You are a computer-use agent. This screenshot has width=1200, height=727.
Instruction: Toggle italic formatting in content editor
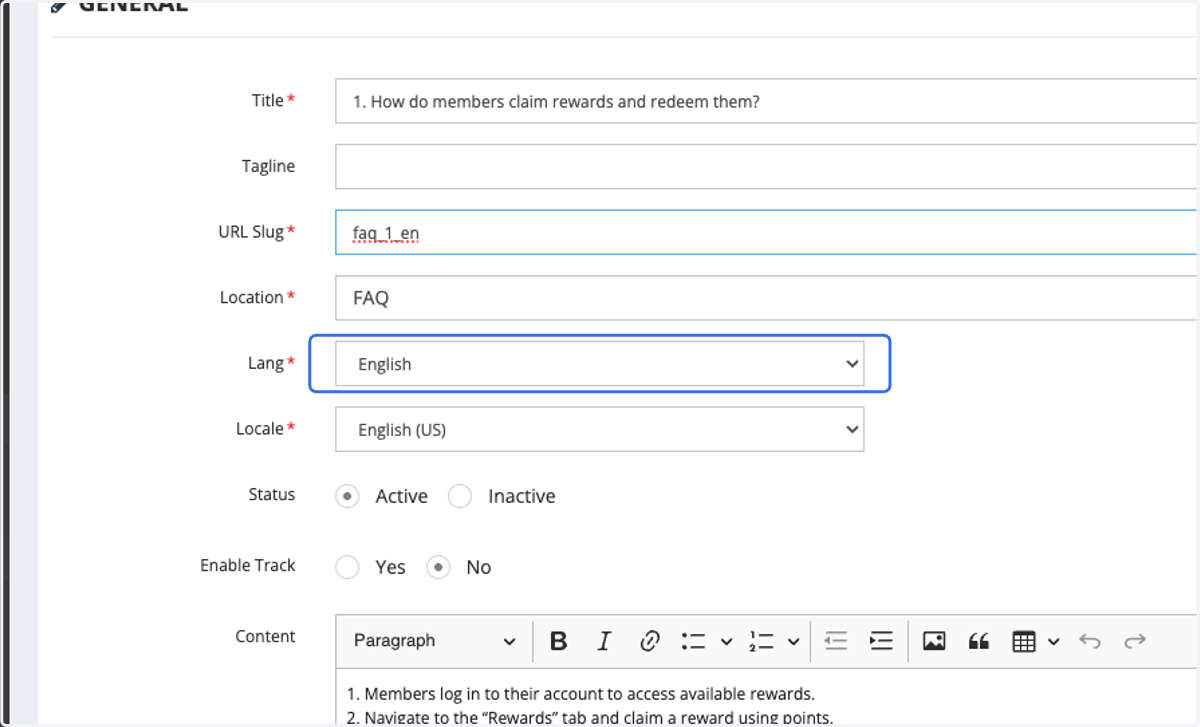point(604,642)
